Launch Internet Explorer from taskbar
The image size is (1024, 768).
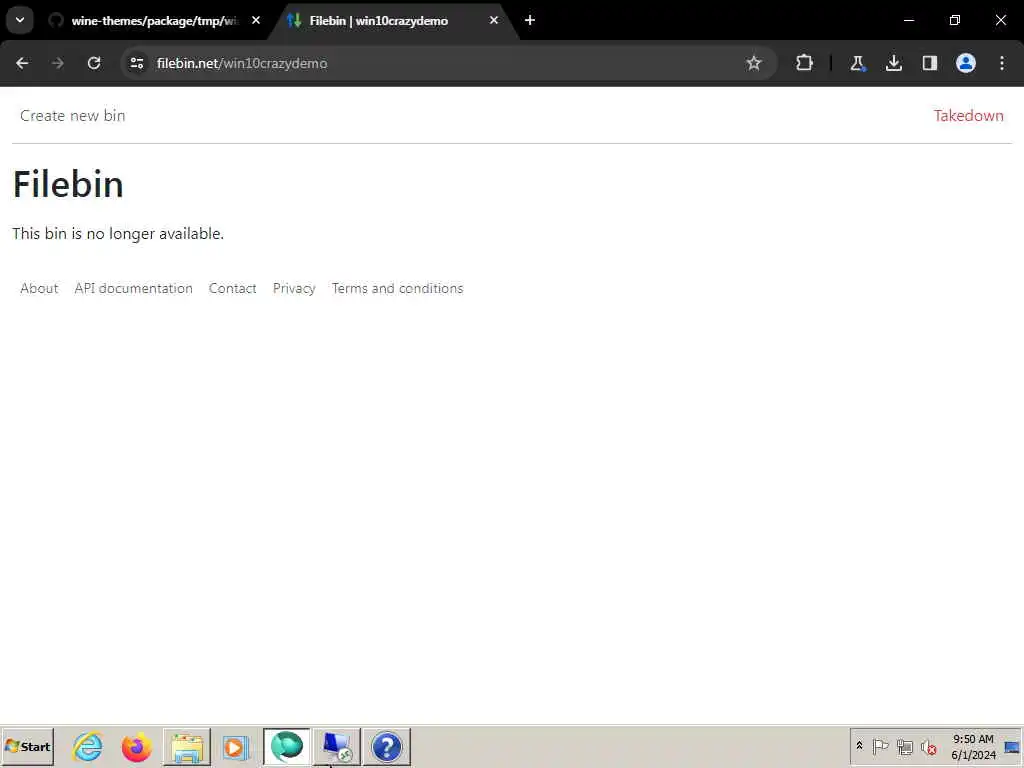point(88,747)
